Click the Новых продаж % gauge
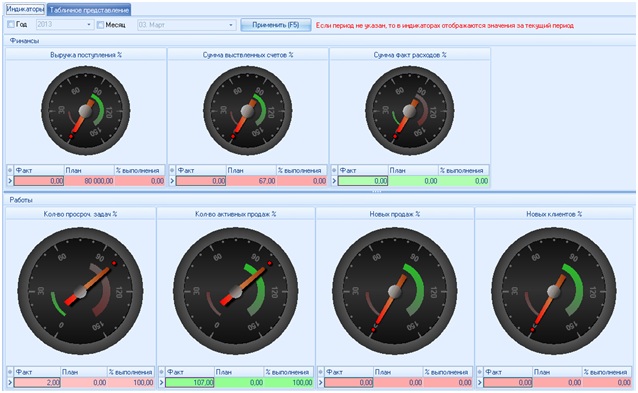 395,291
